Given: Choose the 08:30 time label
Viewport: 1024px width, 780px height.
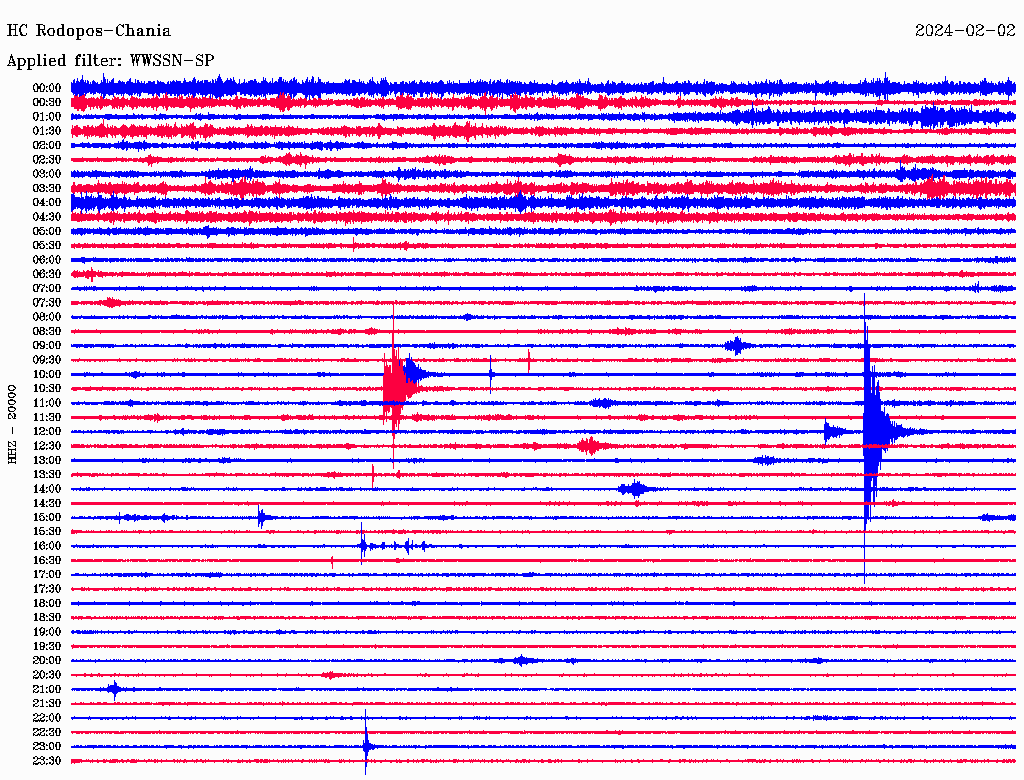Looking at the screenshot, I should pyautogui.click(x=47, y=331).
